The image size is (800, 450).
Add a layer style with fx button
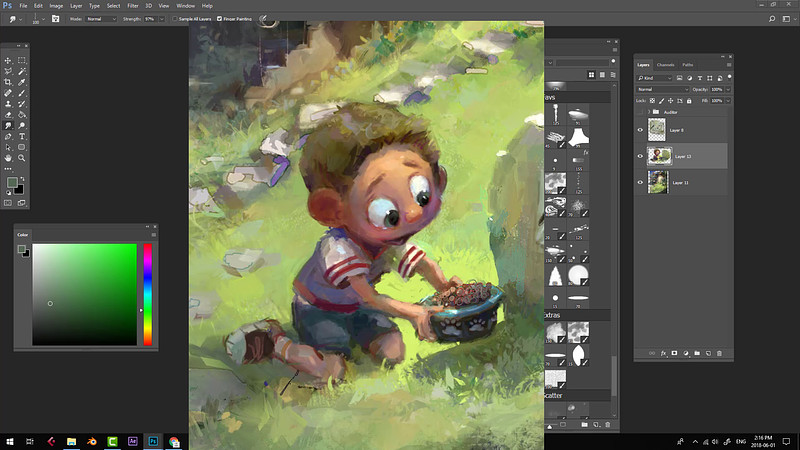point(663,353)
